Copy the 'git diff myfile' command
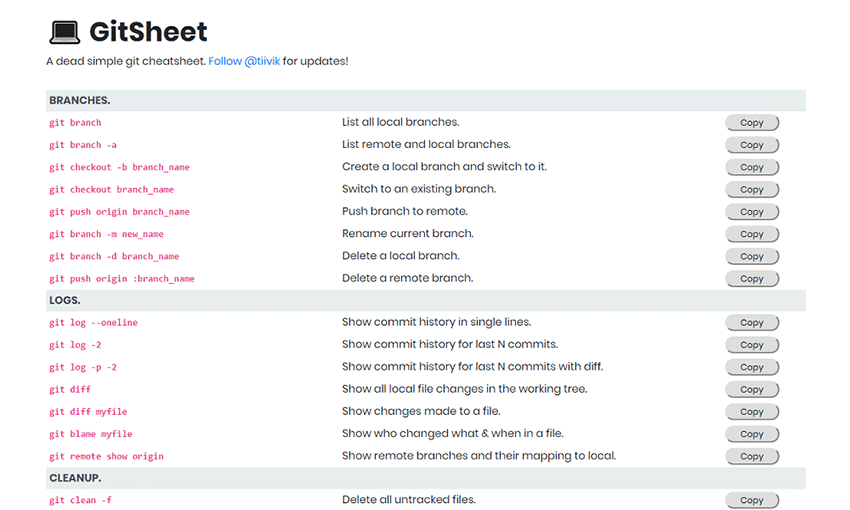The width and height of the screenshot is (850, 510). coord(752,412)
